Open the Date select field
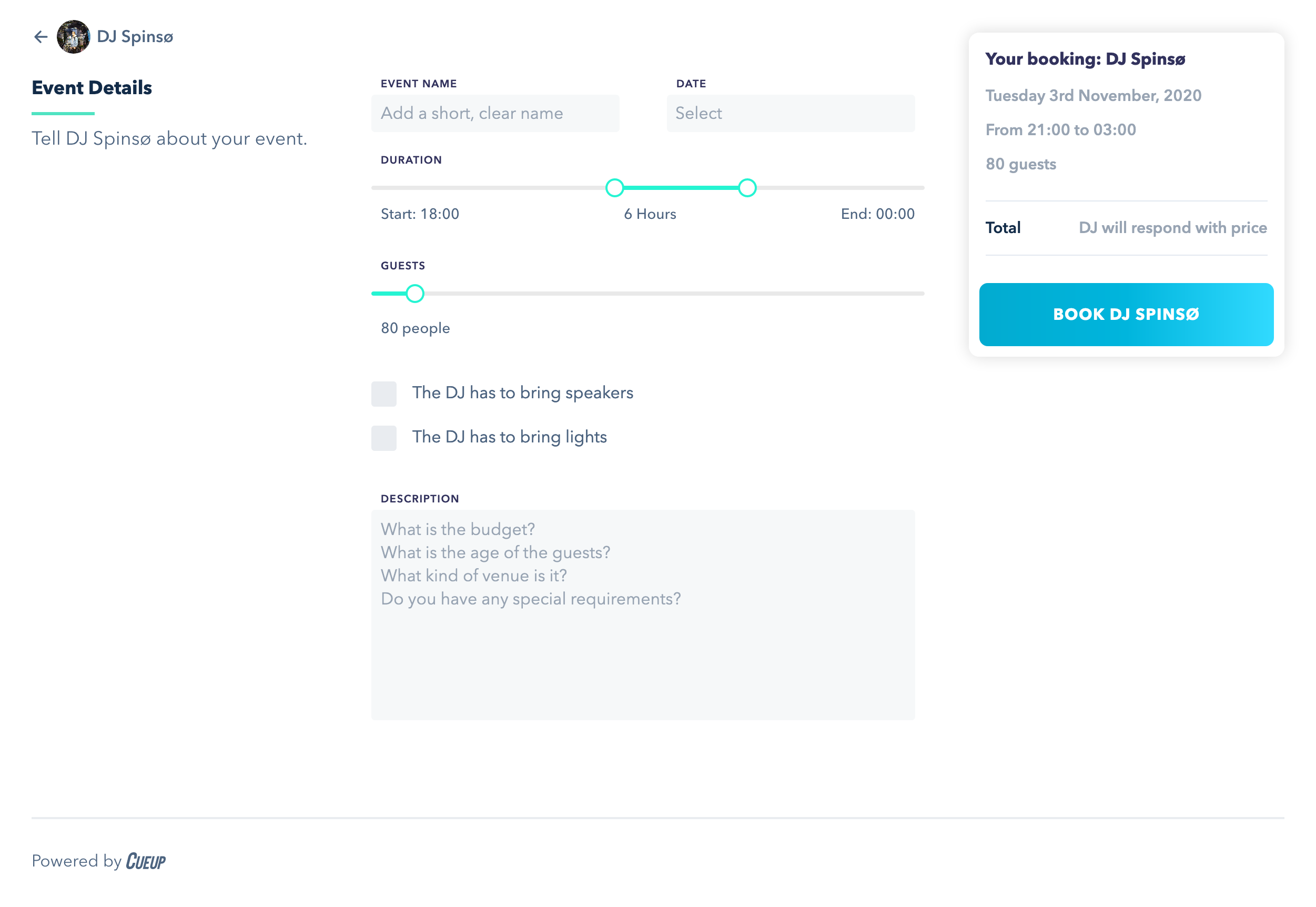The height and width of the screenshot is (907, 1316). (791, 113)
